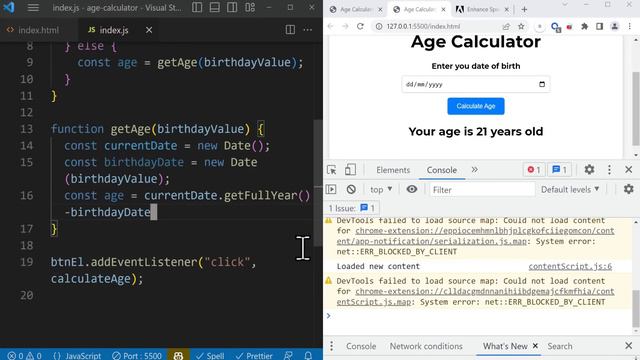Open Chrome profile avatar
Screen dimensions: 640x360
(x=614, y=26)
